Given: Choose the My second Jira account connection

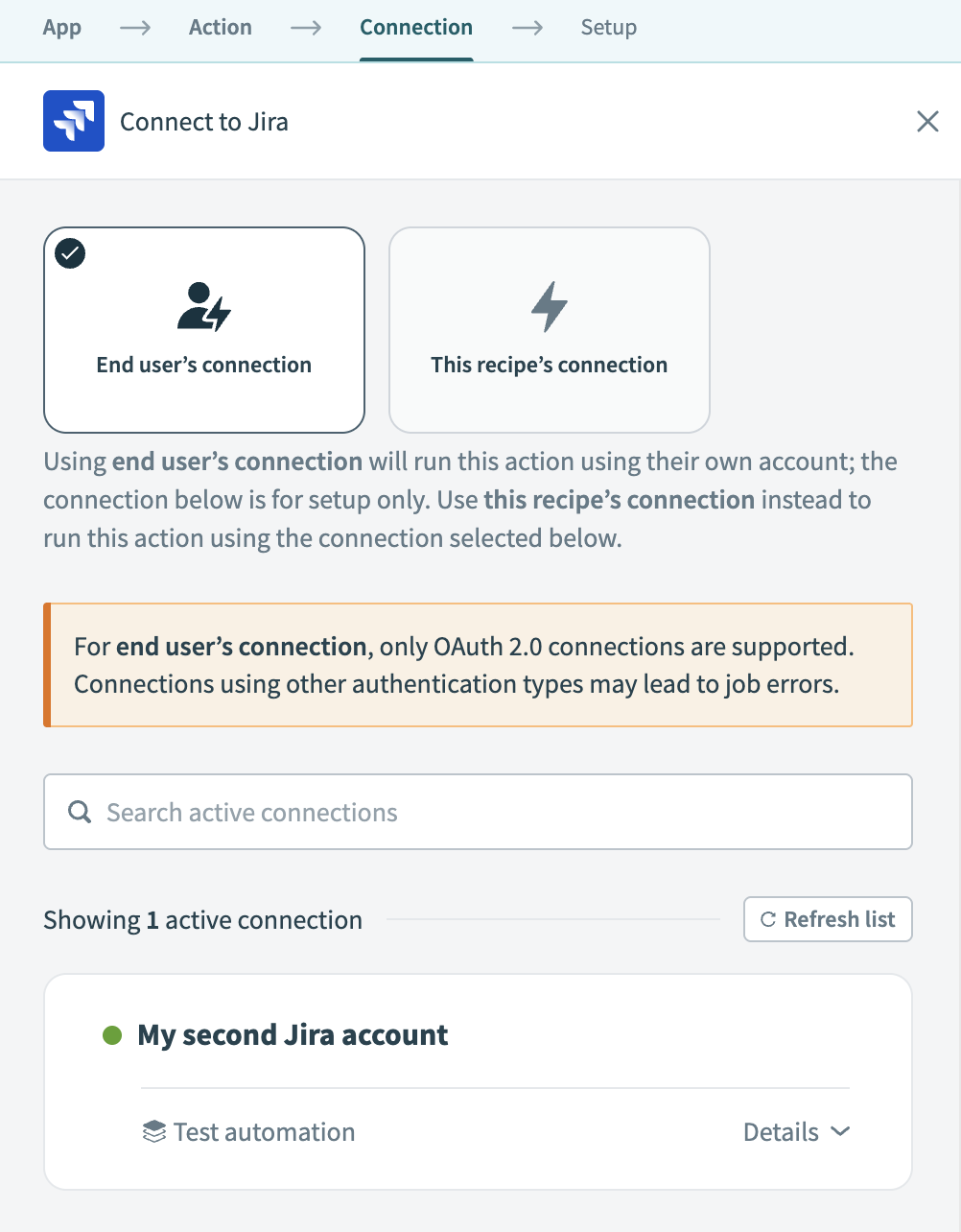Looking at the screenshot, I should [293, 1035].
